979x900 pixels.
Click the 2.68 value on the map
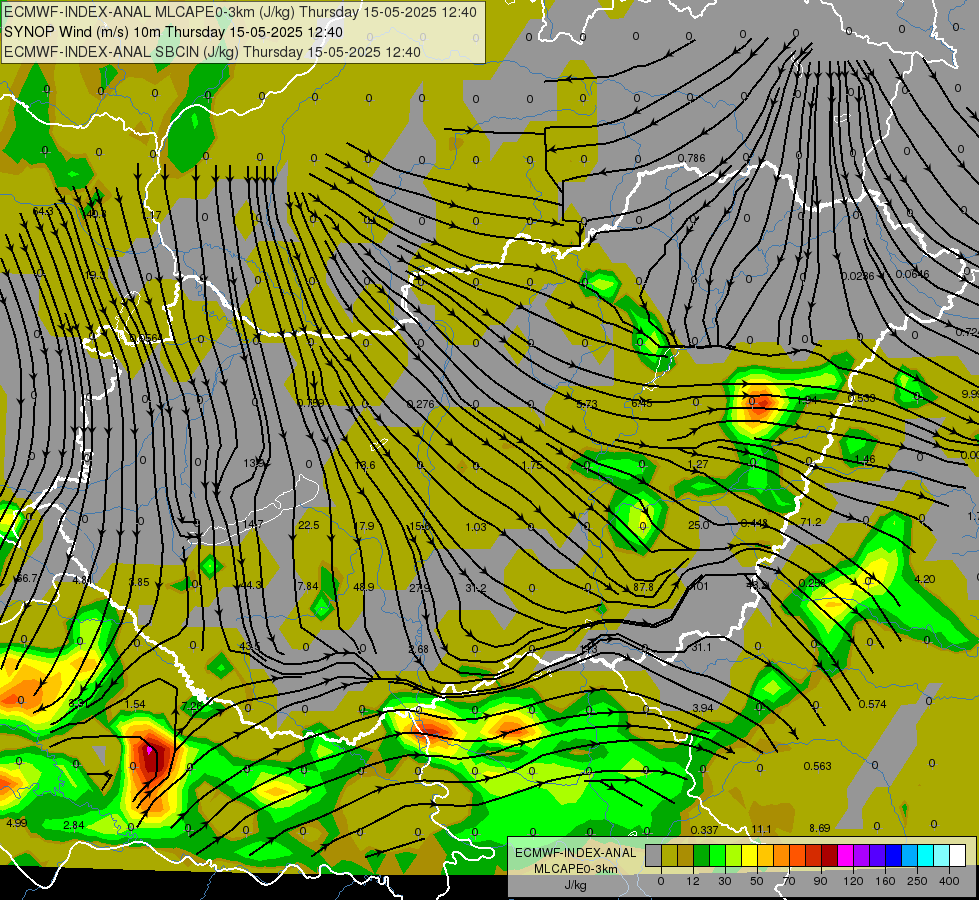(418, 649)
